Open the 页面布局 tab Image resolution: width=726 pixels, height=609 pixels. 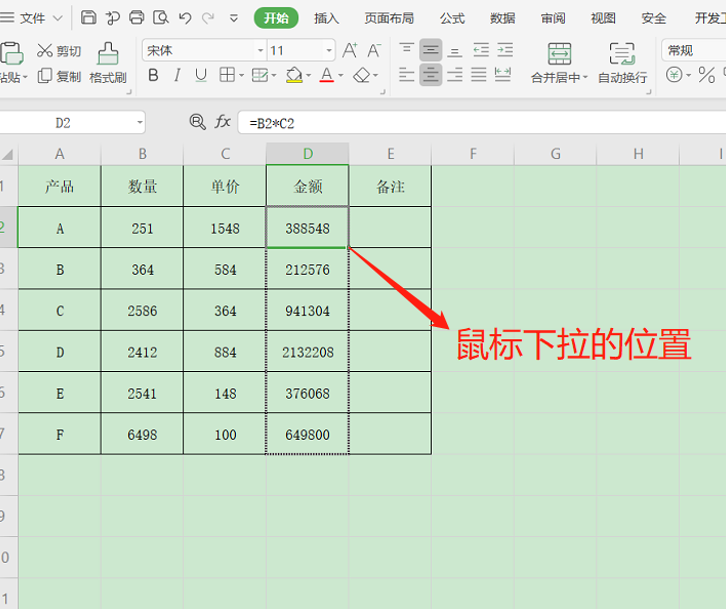point(389,18)
